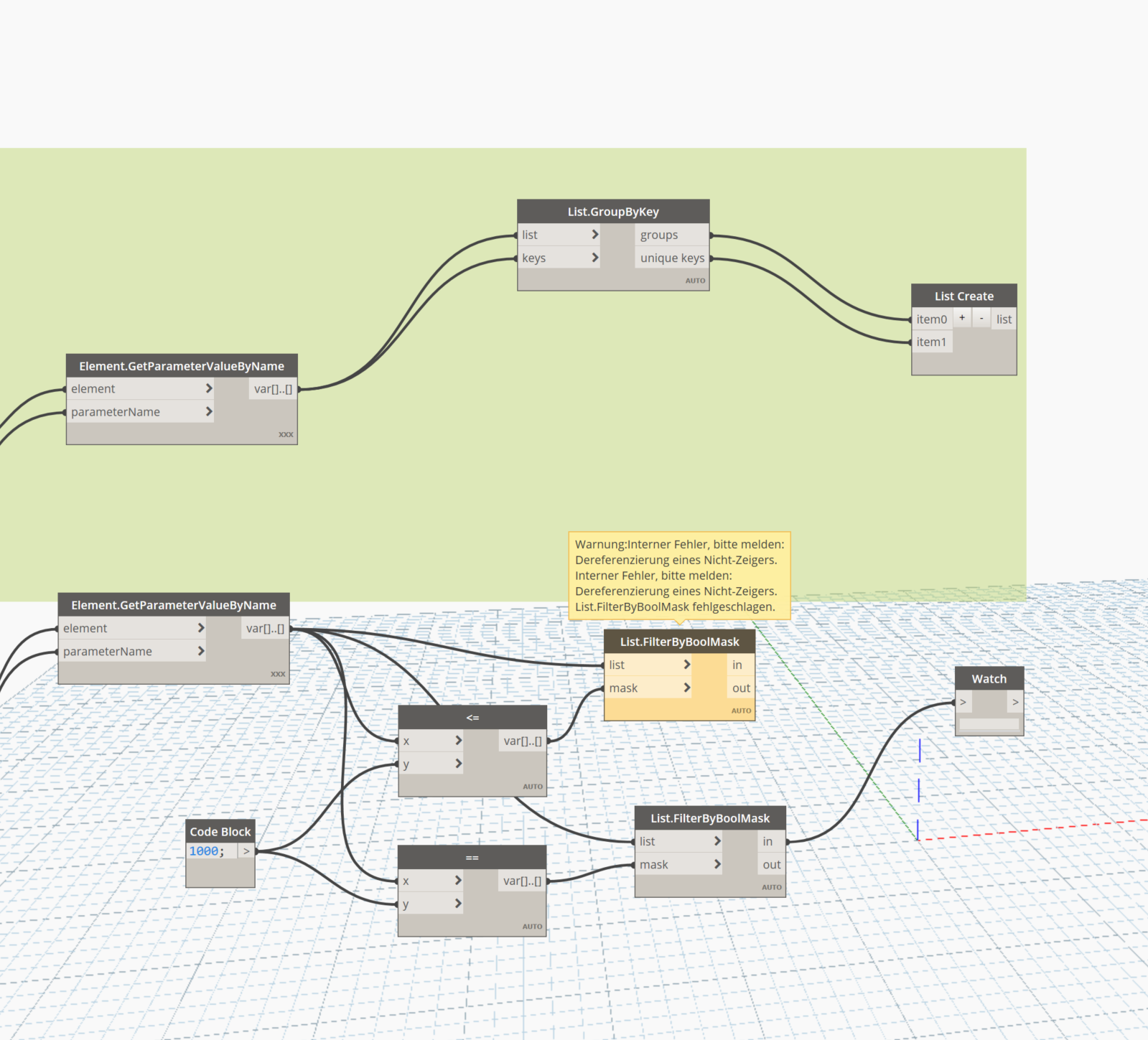Click the lower List.FilterByBoolMask node title
The image size is (1148, 1040).
710,818
